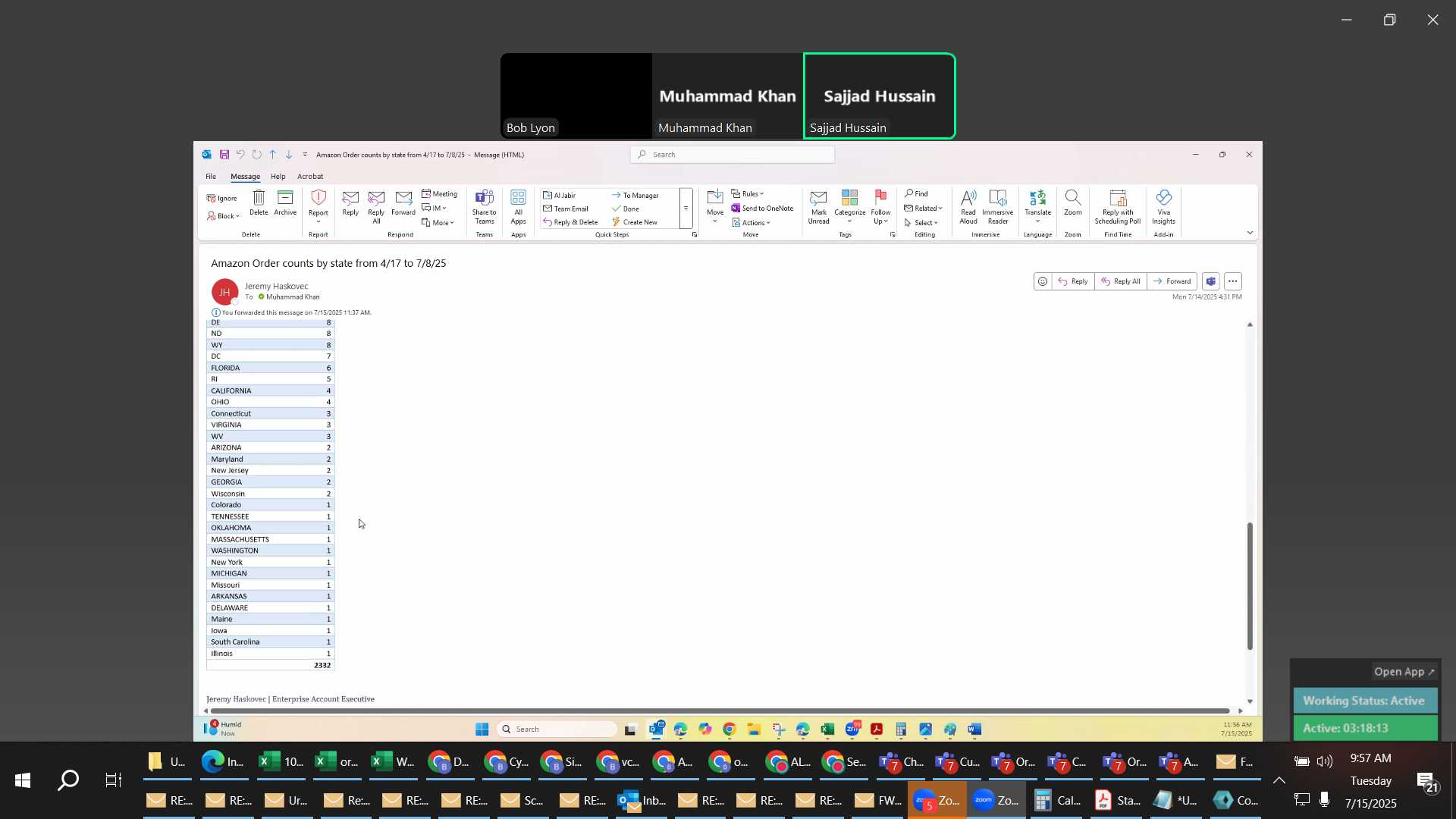Click the Al Jabir quick step
The width and height of the screenshot is (1456, 819).
(559, 196)
